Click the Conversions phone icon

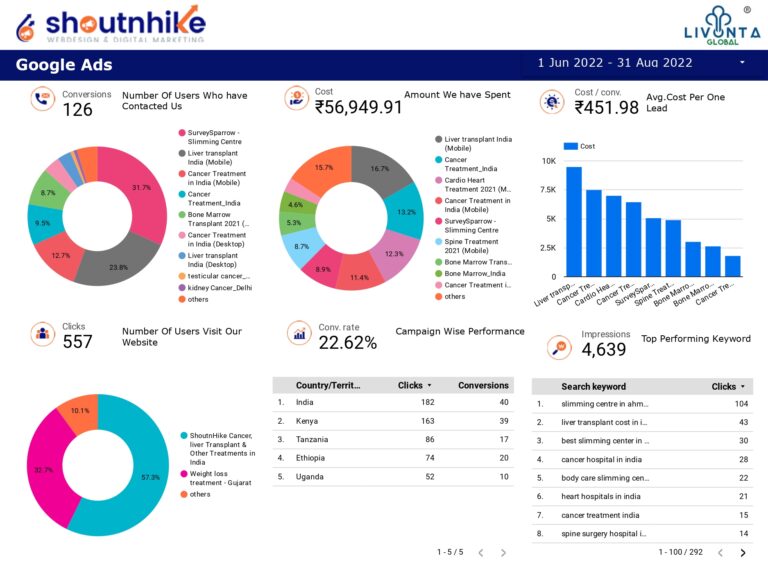point(42,99)
